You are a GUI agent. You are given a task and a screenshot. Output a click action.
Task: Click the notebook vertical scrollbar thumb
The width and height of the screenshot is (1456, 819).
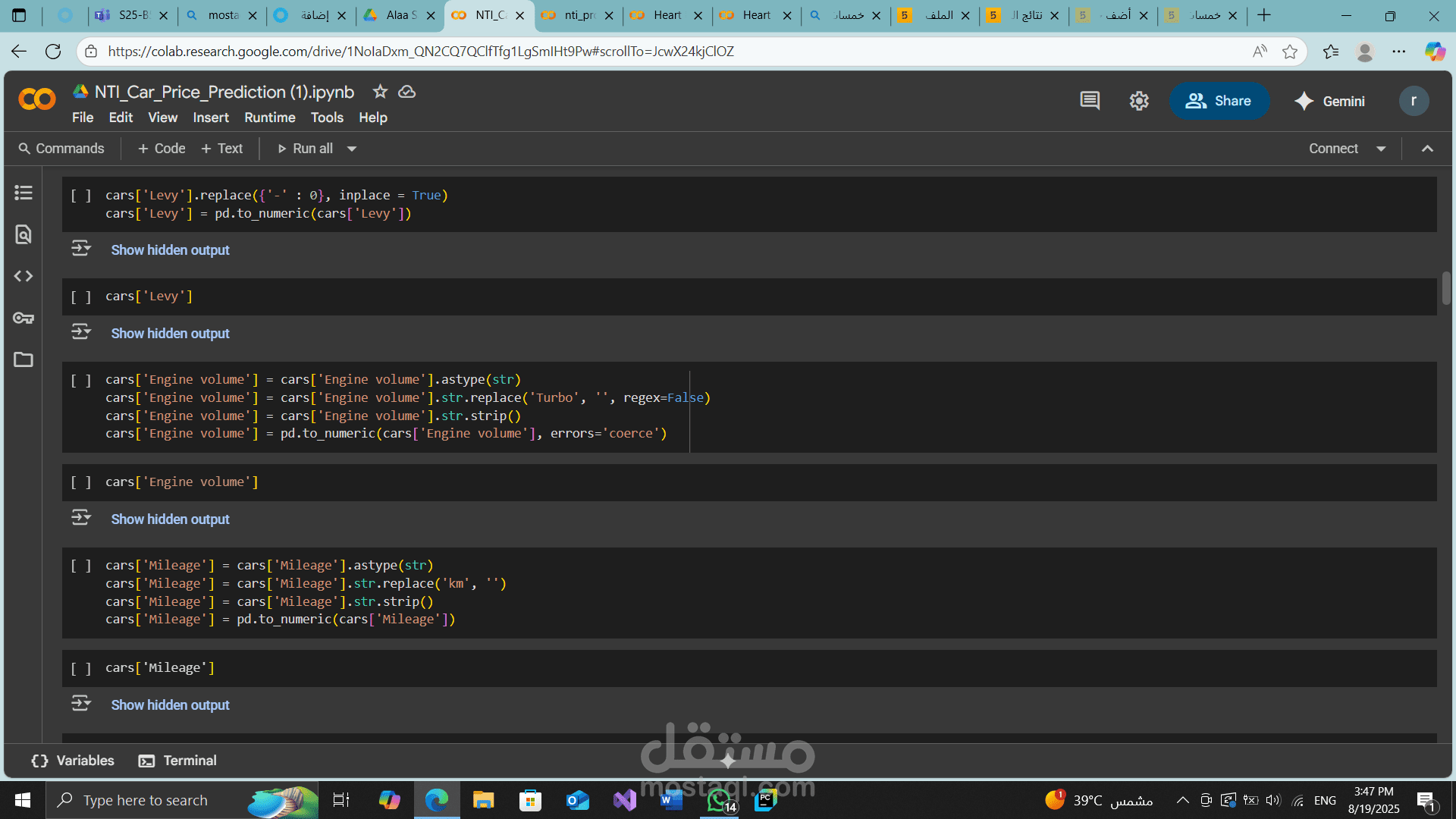click(1446, 287)
